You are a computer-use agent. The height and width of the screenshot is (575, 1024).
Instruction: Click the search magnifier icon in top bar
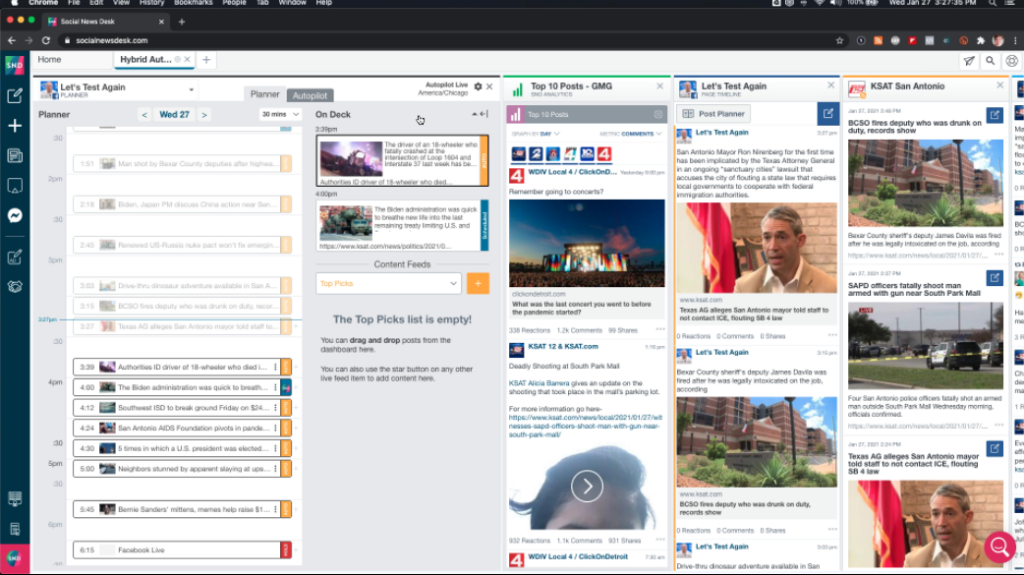(990, 61)
